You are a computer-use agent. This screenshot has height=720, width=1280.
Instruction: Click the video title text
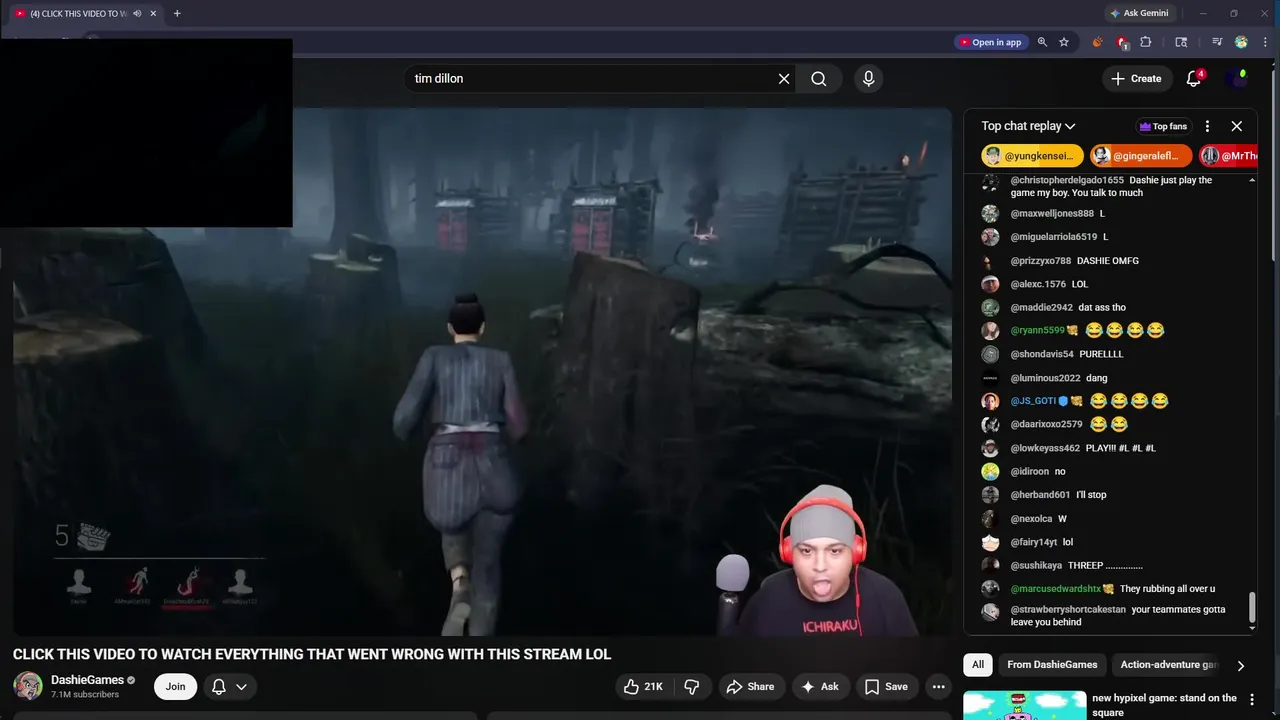click(x=312, y=654)
